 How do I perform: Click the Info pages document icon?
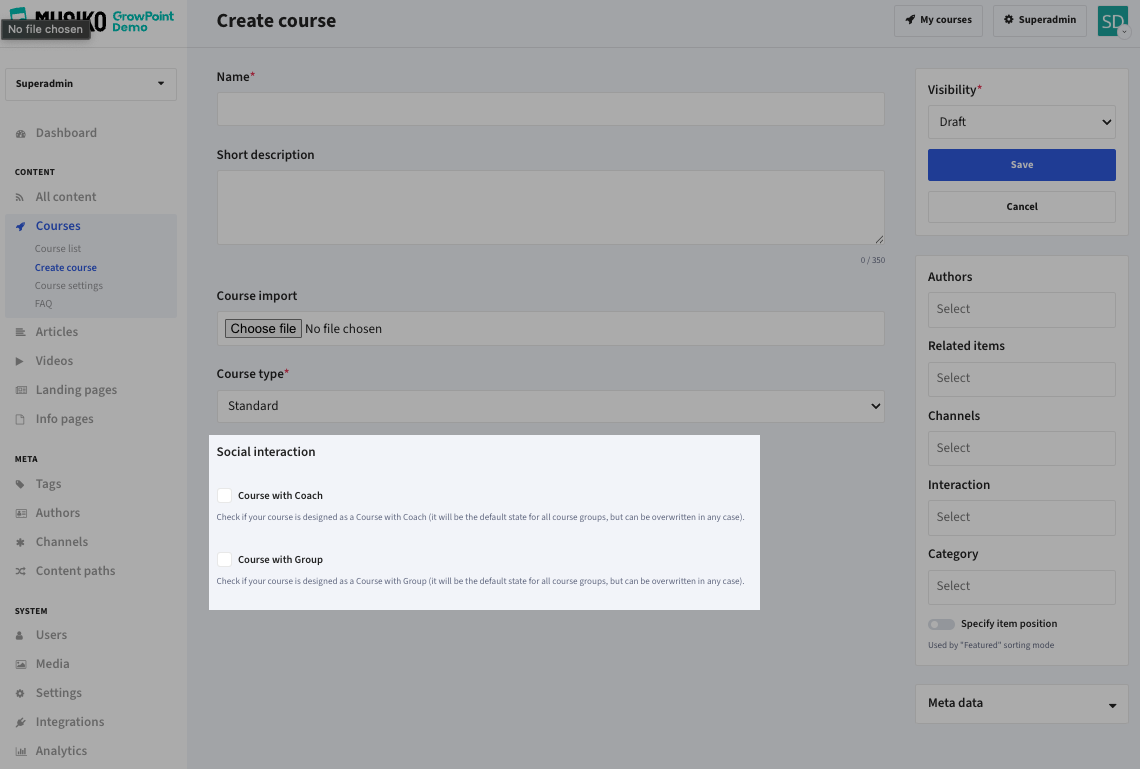(x=20, y=419)
